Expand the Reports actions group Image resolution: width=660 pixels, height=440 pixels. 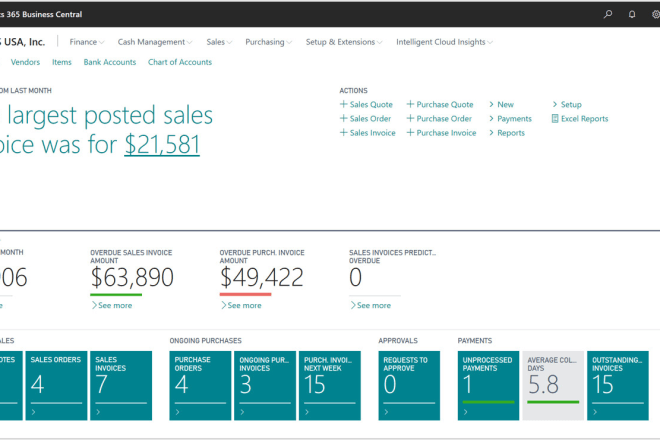(x=507, y=133)
